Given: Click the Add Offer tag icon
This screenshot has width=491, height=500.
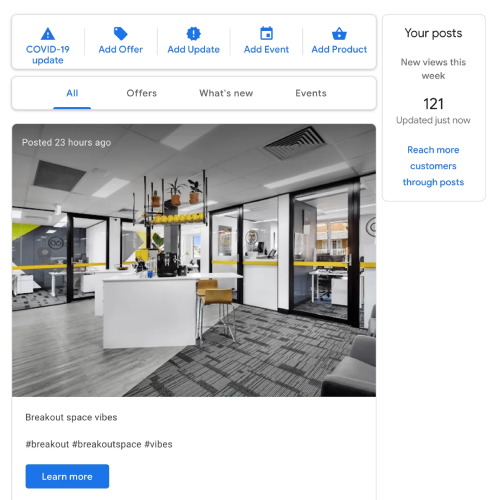Looking at the screenshot, I should point(120,34).
